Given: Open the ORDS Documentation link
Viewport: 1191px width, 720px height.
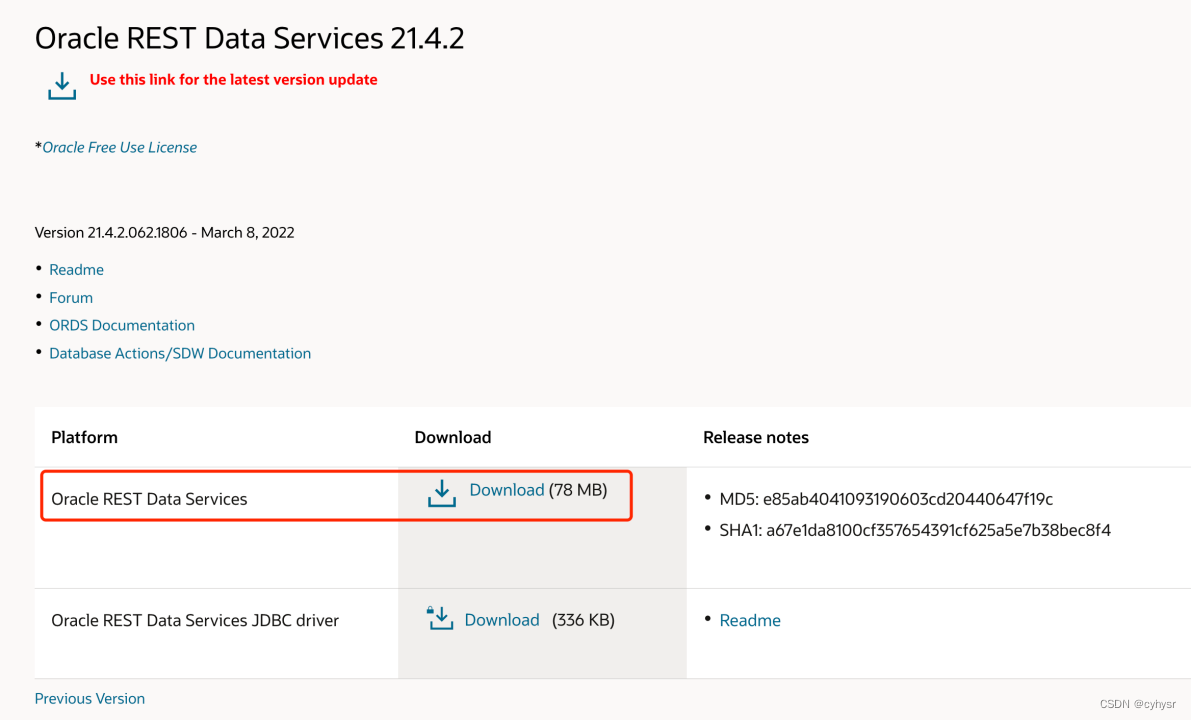Looking at the screenshot, I should [122, 325].
